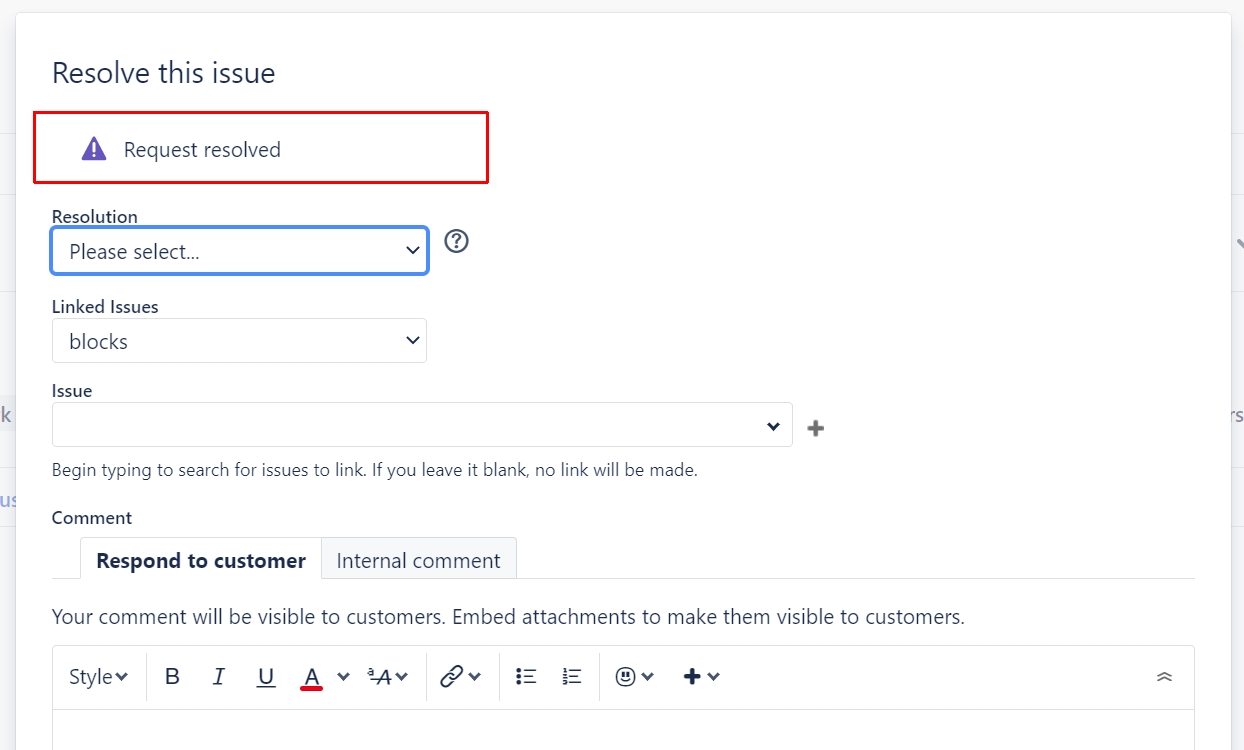Click the plus icon next to Issue field
1244x750 pixels.
pyautogui.click(x=816, y=428)
